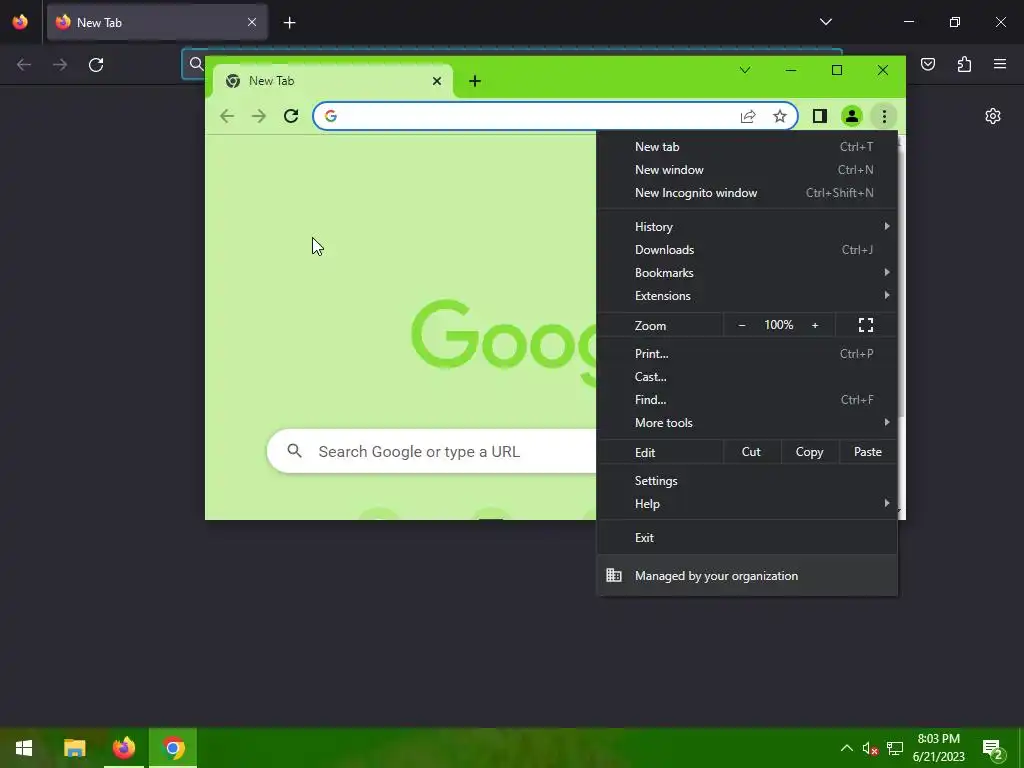Open the notification center icon
The width and height of the screenshot is (1024, 768).
click(x=993, y=750)
